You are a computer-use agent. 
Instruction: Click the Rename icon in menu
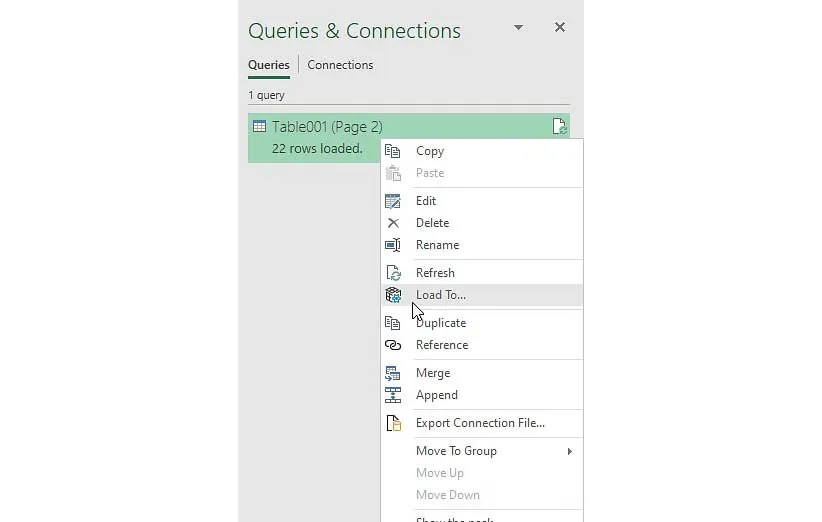393,245
